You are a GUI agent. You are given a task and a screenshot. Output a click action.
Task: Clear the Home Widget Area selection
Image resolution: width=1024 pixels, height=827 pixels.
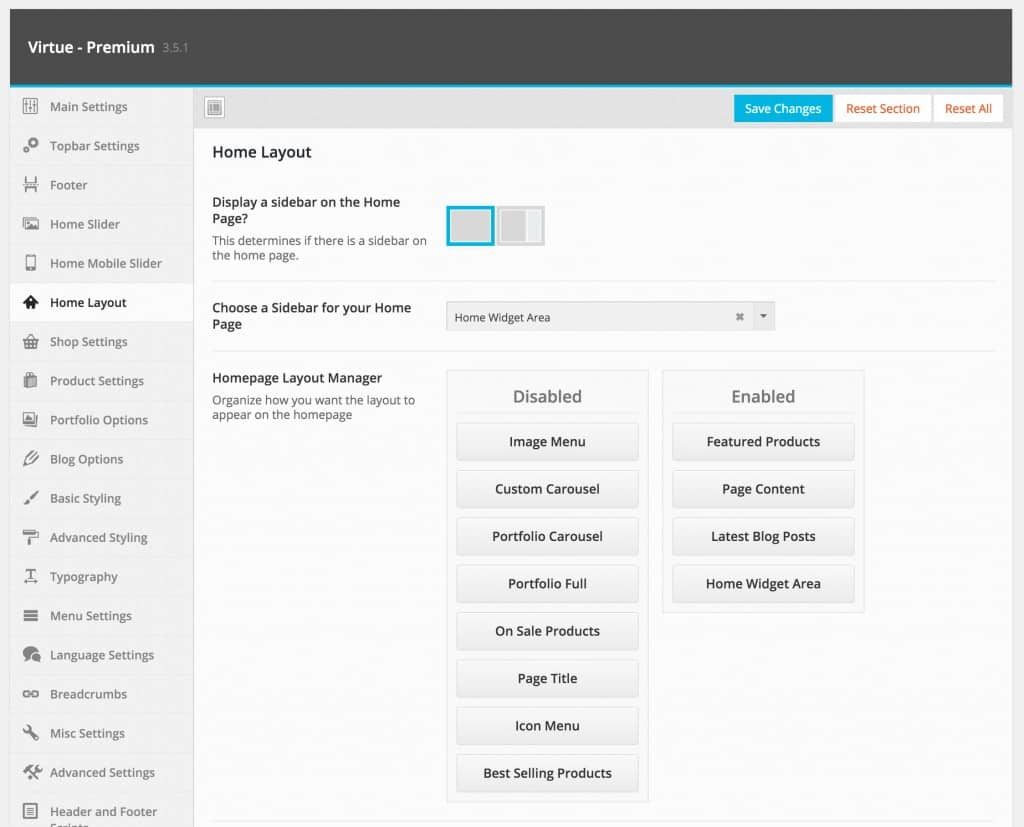[739, 317]
